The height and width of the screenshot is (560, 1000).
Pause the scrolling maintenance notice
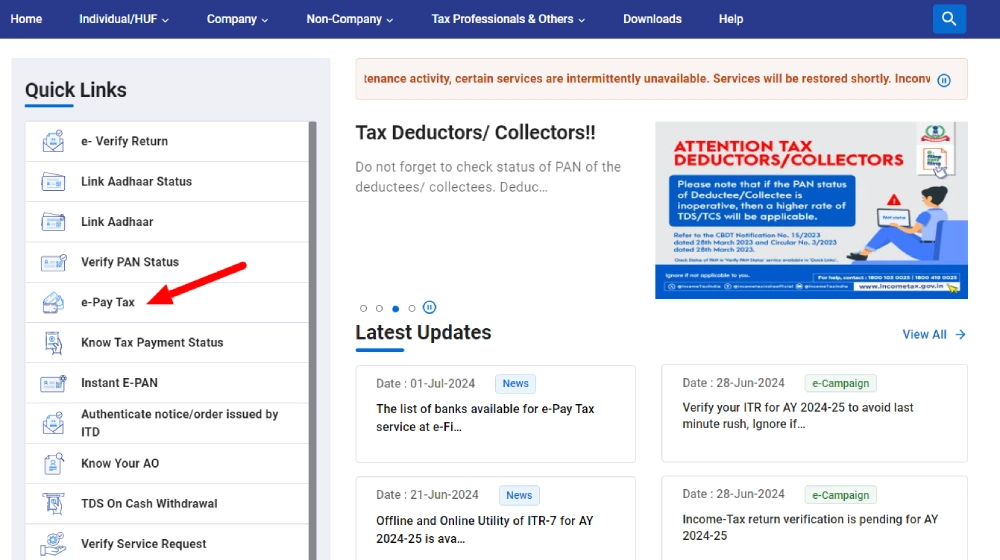(x=945, y=80)
